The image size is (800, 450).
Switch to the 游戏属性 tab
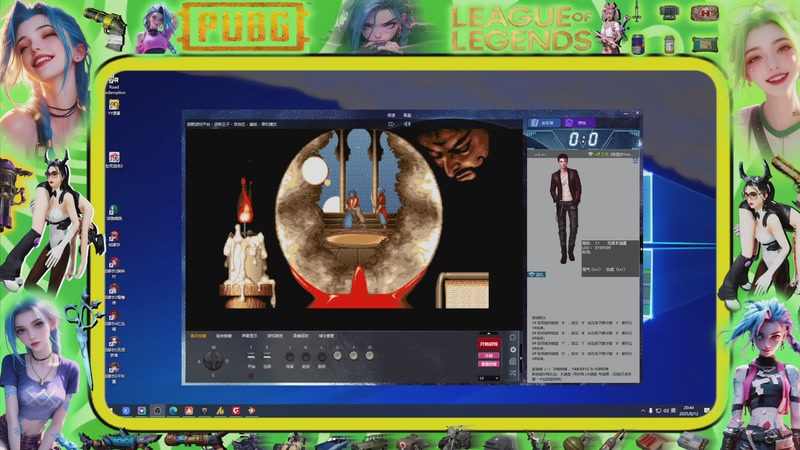click(x=275, y=336)
